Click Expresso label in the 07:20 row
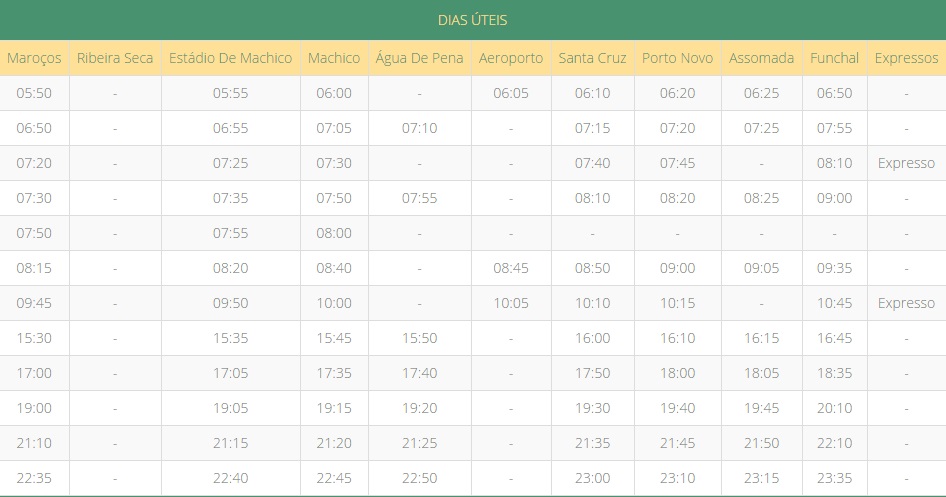This screenshot has width=946, height=497. tap(906, 163)
